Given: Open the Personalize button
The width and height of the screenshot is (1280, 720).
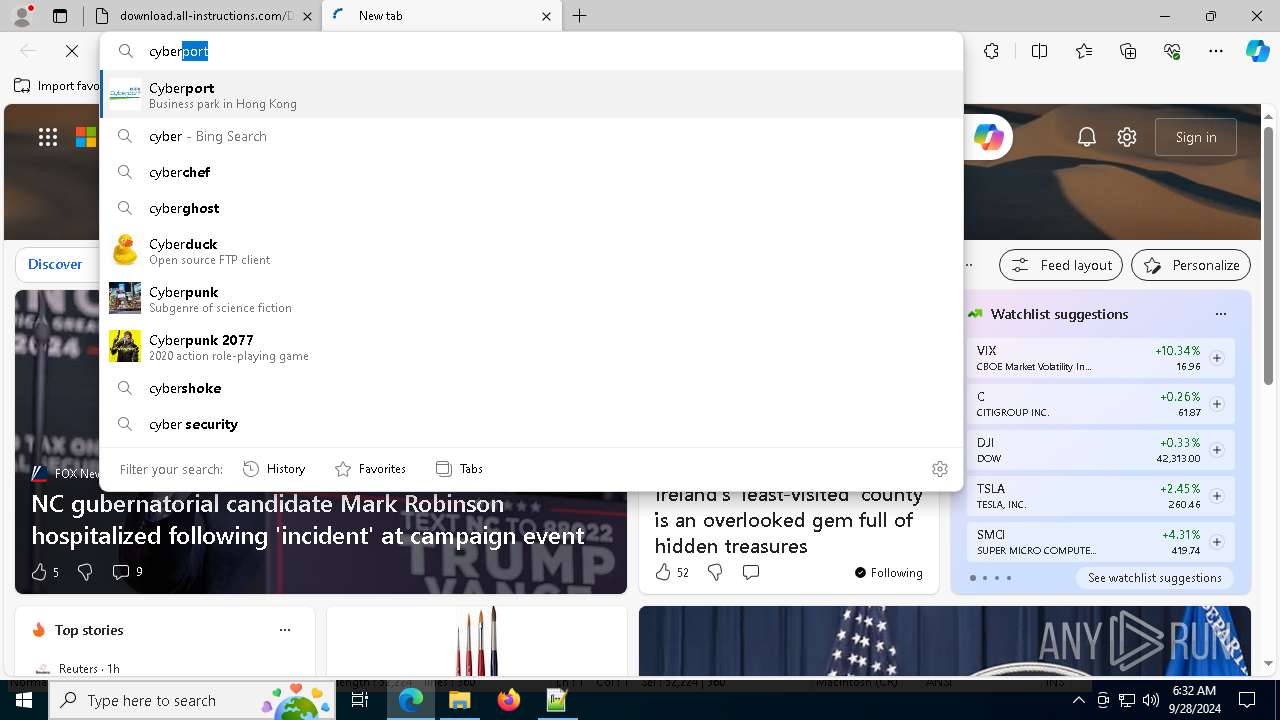Looking at the screenshot, I should pyautogui.click(x=1191, y=265).
